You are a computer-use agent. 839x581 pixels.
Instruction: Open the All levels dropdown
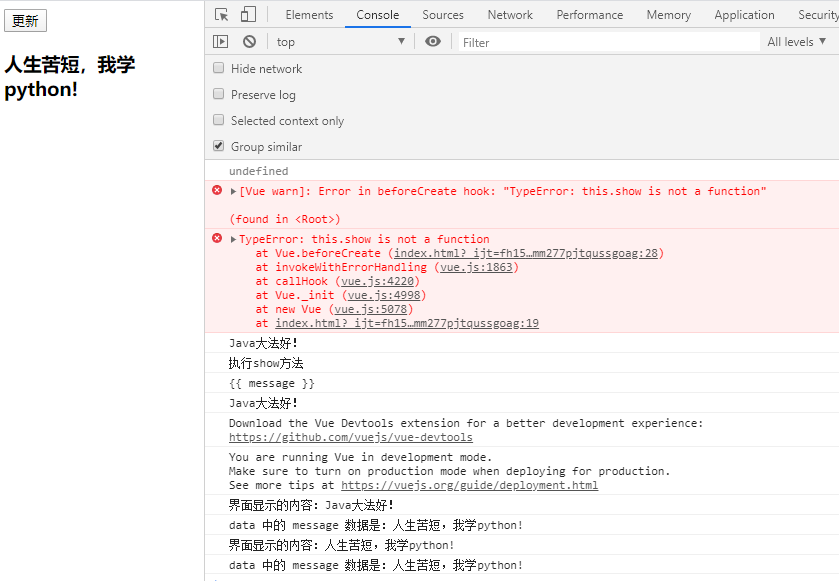click(x=797, y=42)
